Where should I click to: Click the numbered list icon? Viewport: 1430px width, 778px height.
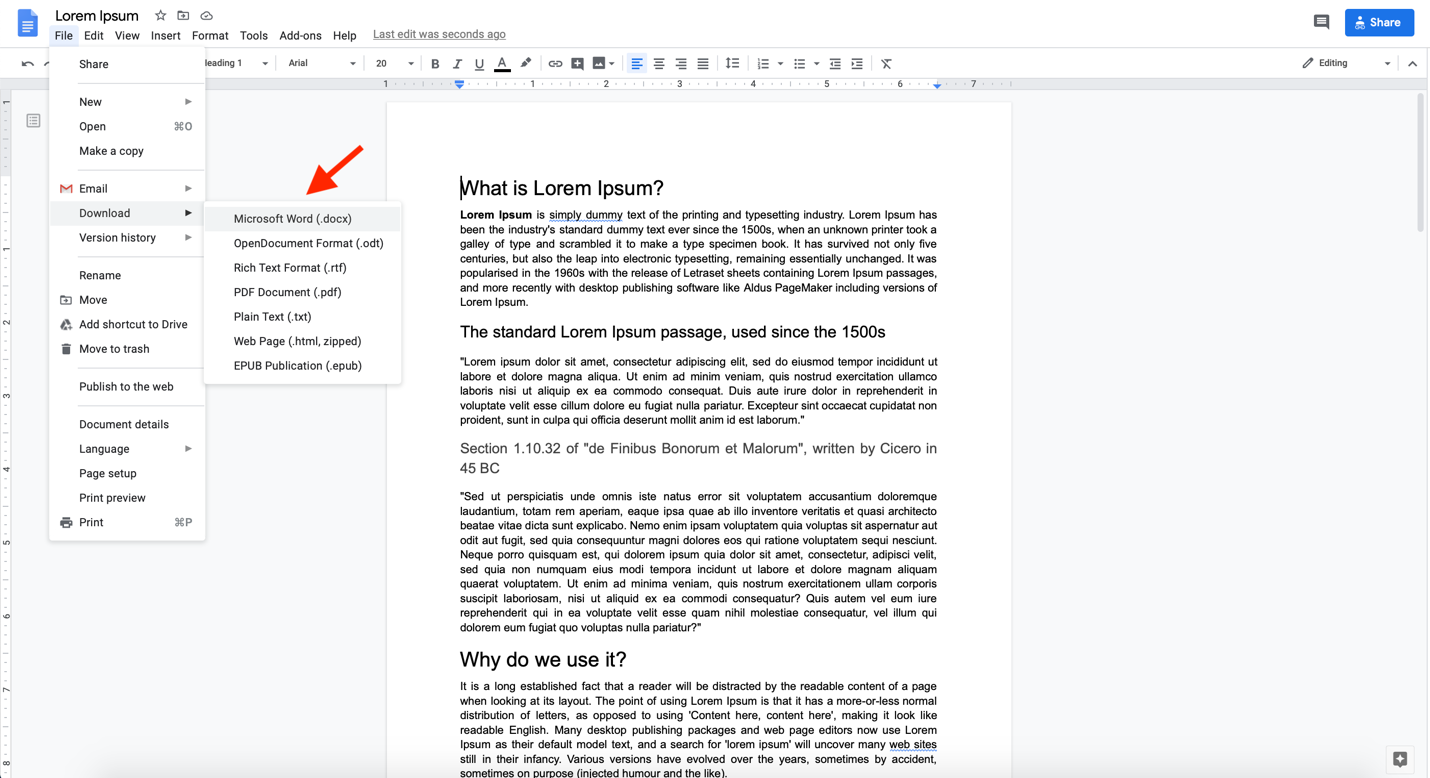(763, 64)
